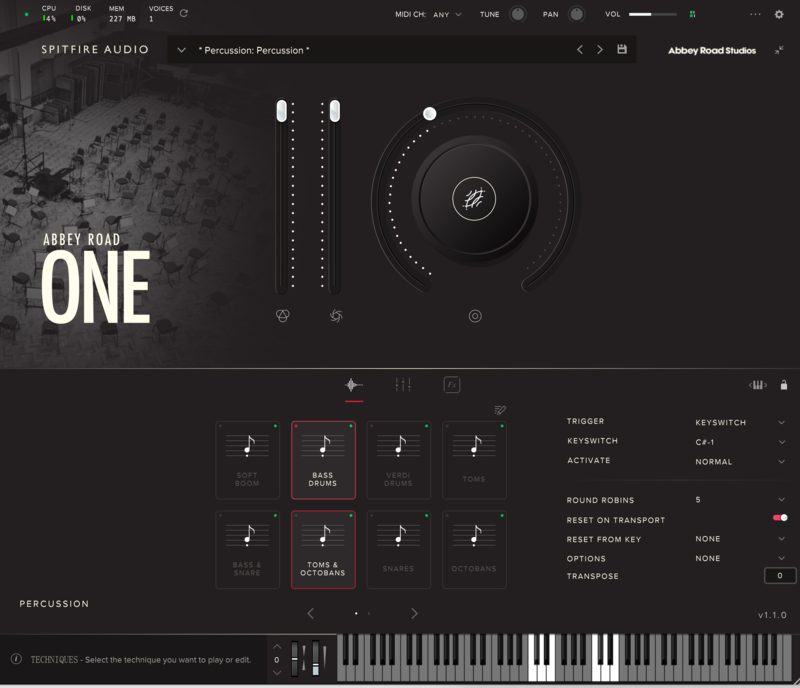
Task: Open the MIDI CH Any dropdown
Action: pos(447,14)
